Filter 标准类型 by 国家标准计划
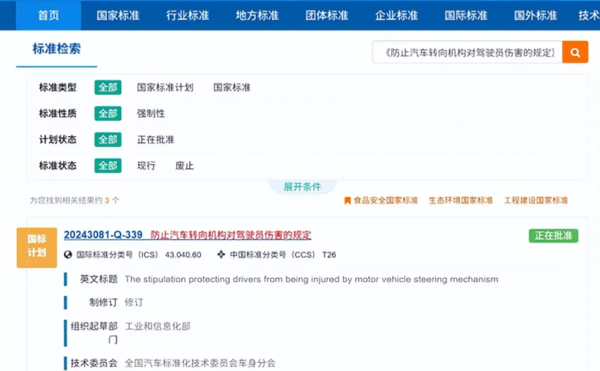The image size is (600, 371). coord(165,88)
